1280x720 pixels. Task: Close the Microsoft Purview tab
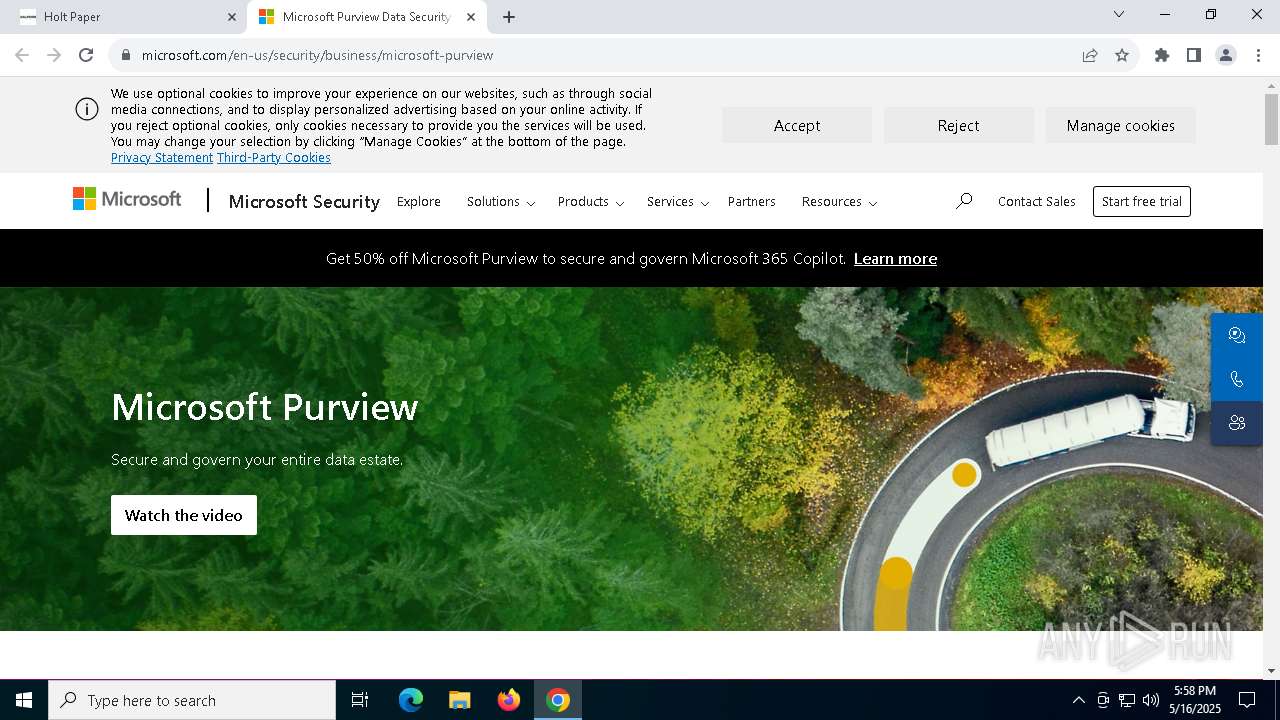[471, 17]
